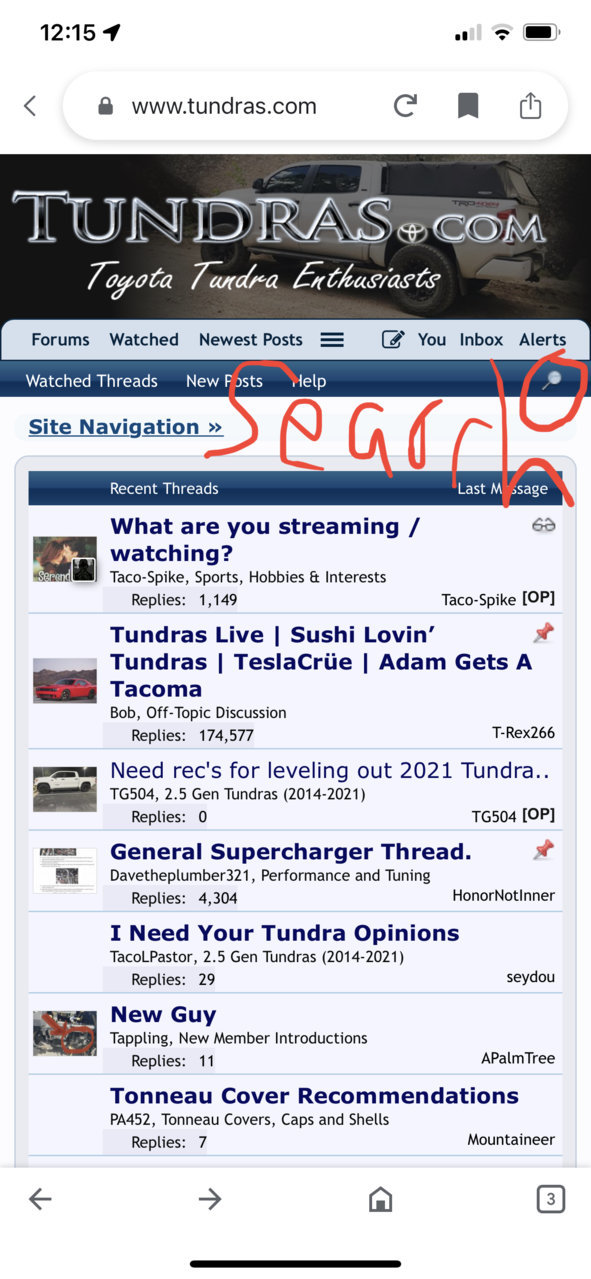The height and width of the screenshot is (1279, 591).
Task: Open the General Supercharger Thread
Action: point(291,852)
